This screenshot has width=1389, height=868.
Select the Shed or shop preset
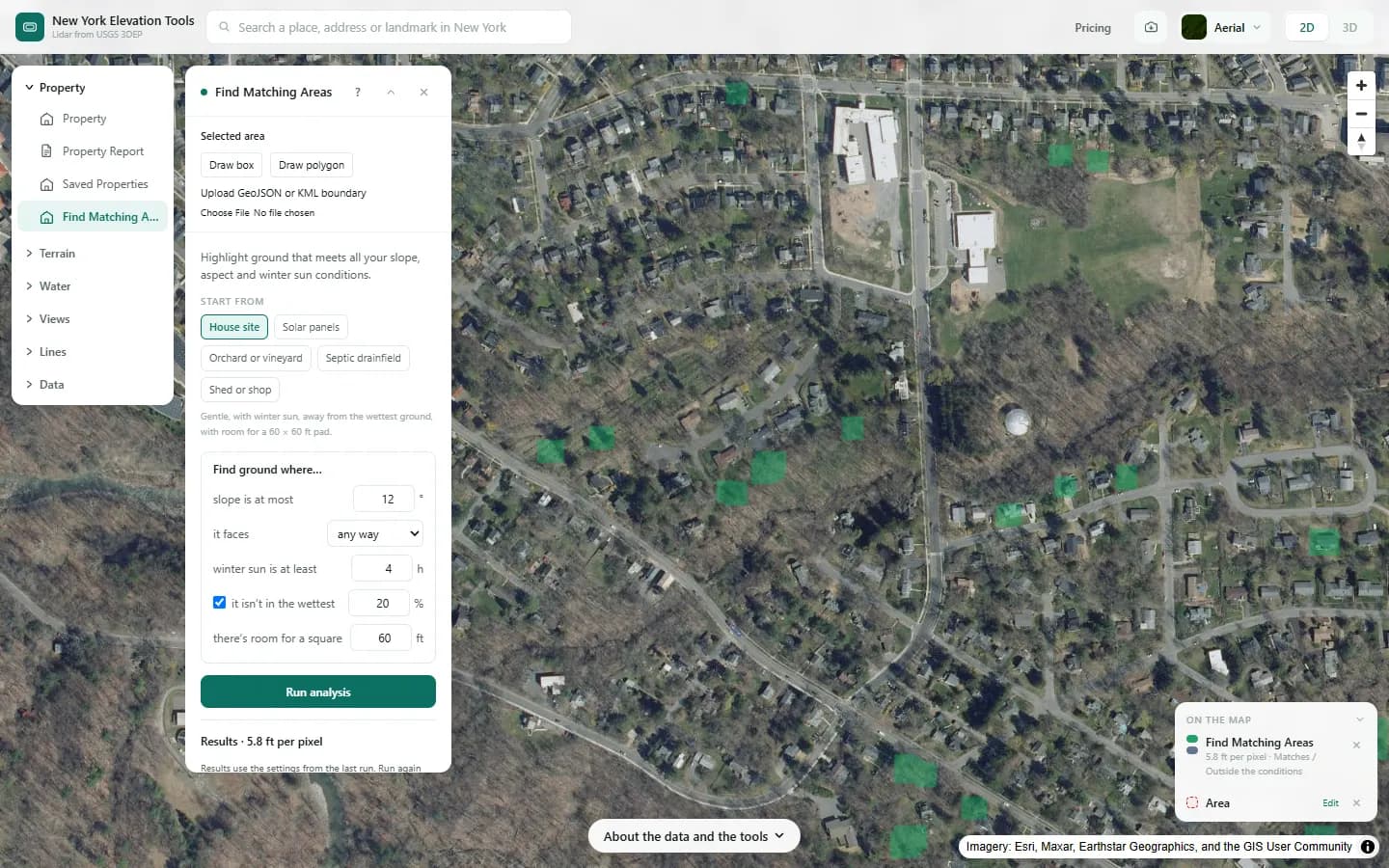tap(240, 390)
